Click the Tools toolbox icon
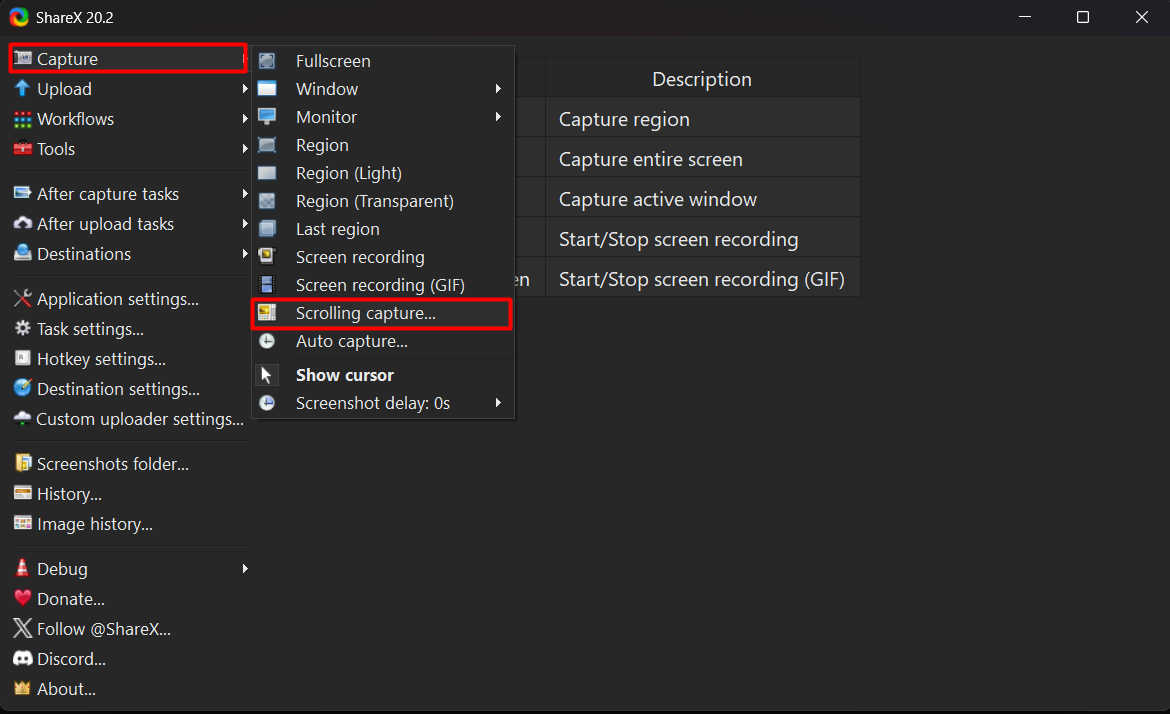Image resolution: width=1170 pixels, height=714 pixels. pyautogui.click(x=22, y=148)
